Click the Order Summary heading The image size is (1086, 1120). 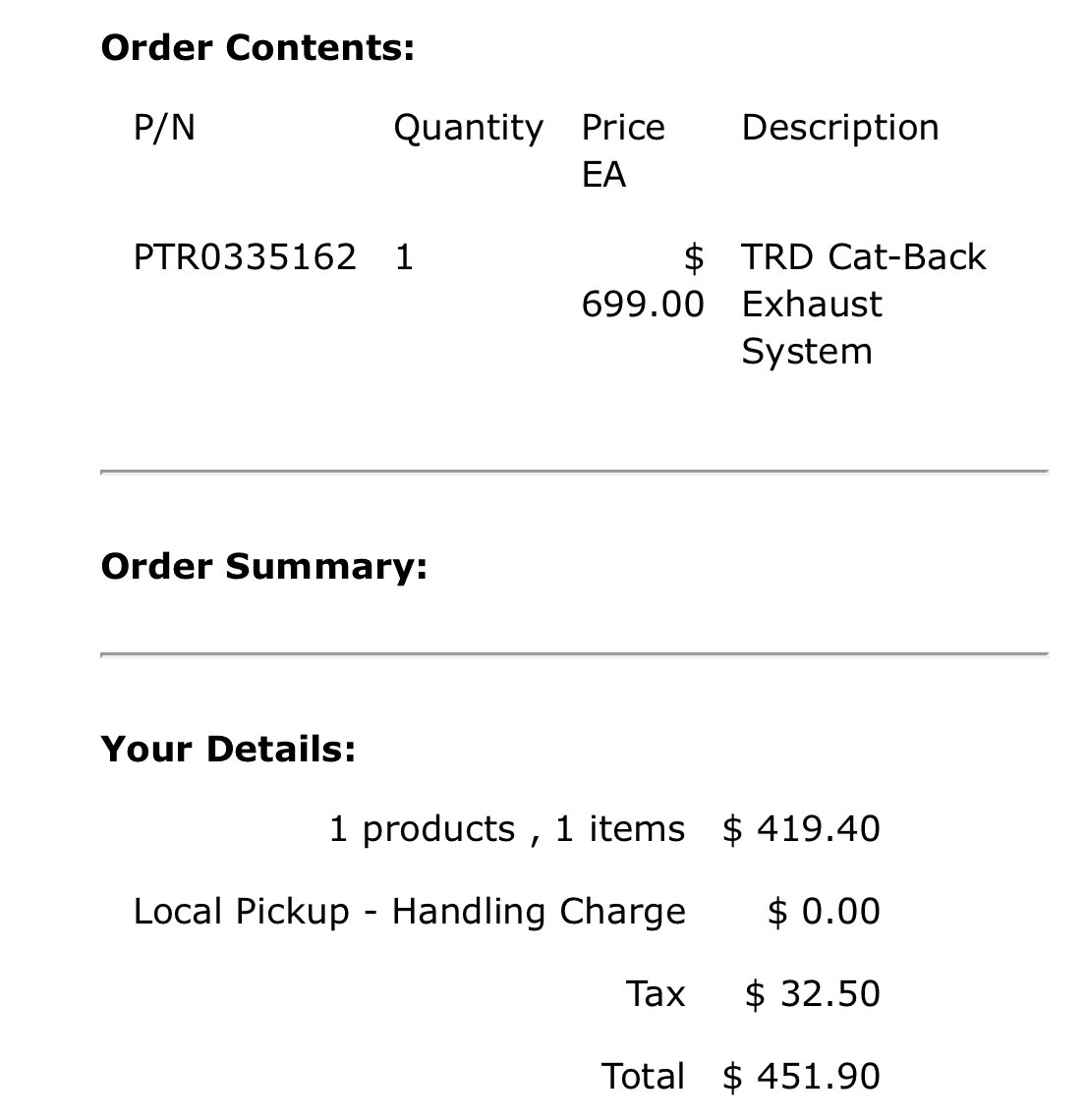click(263, 567)
